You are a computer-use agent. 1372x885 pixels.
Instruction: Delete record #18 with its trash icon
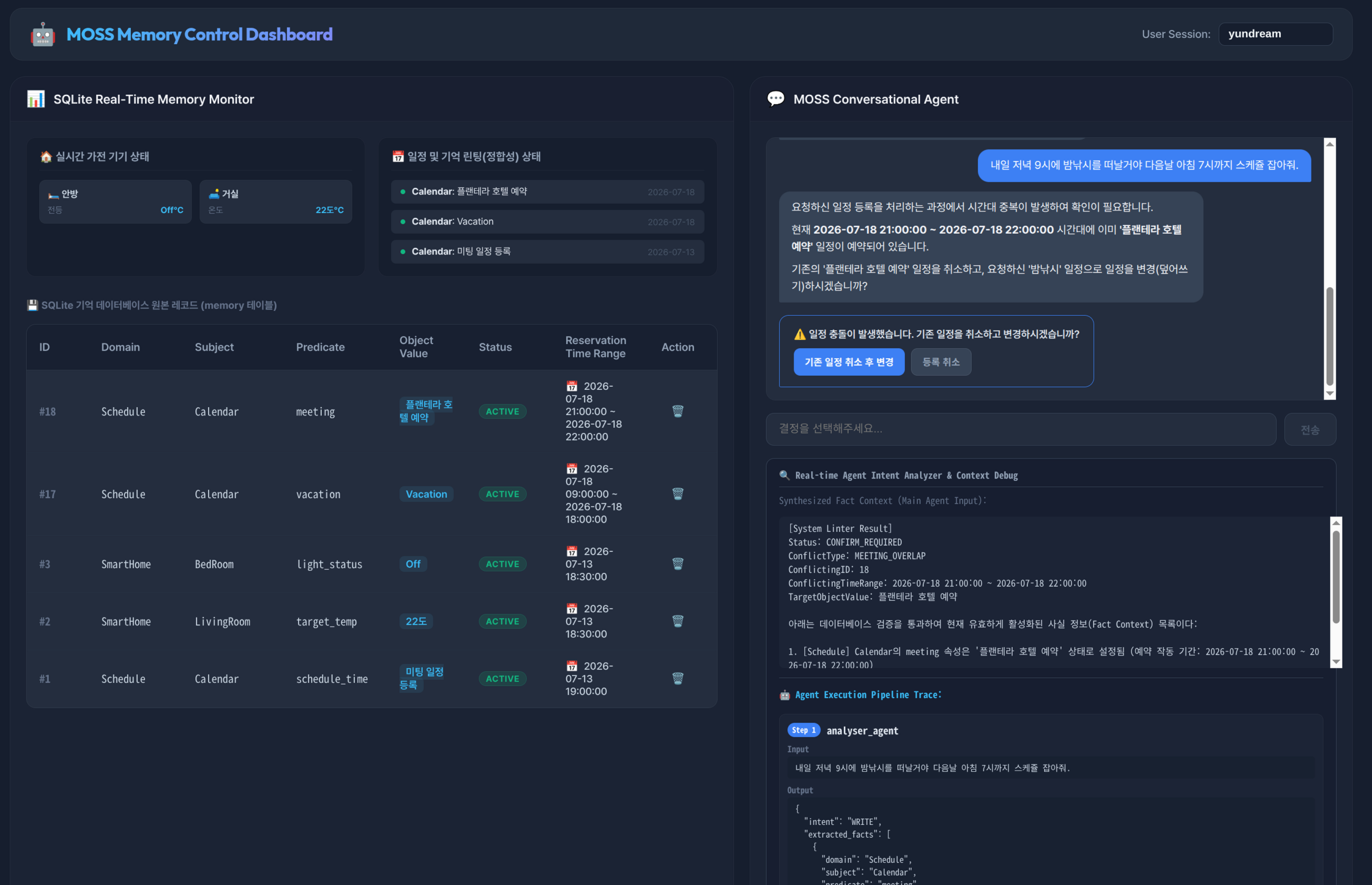[x=678, y=411]
